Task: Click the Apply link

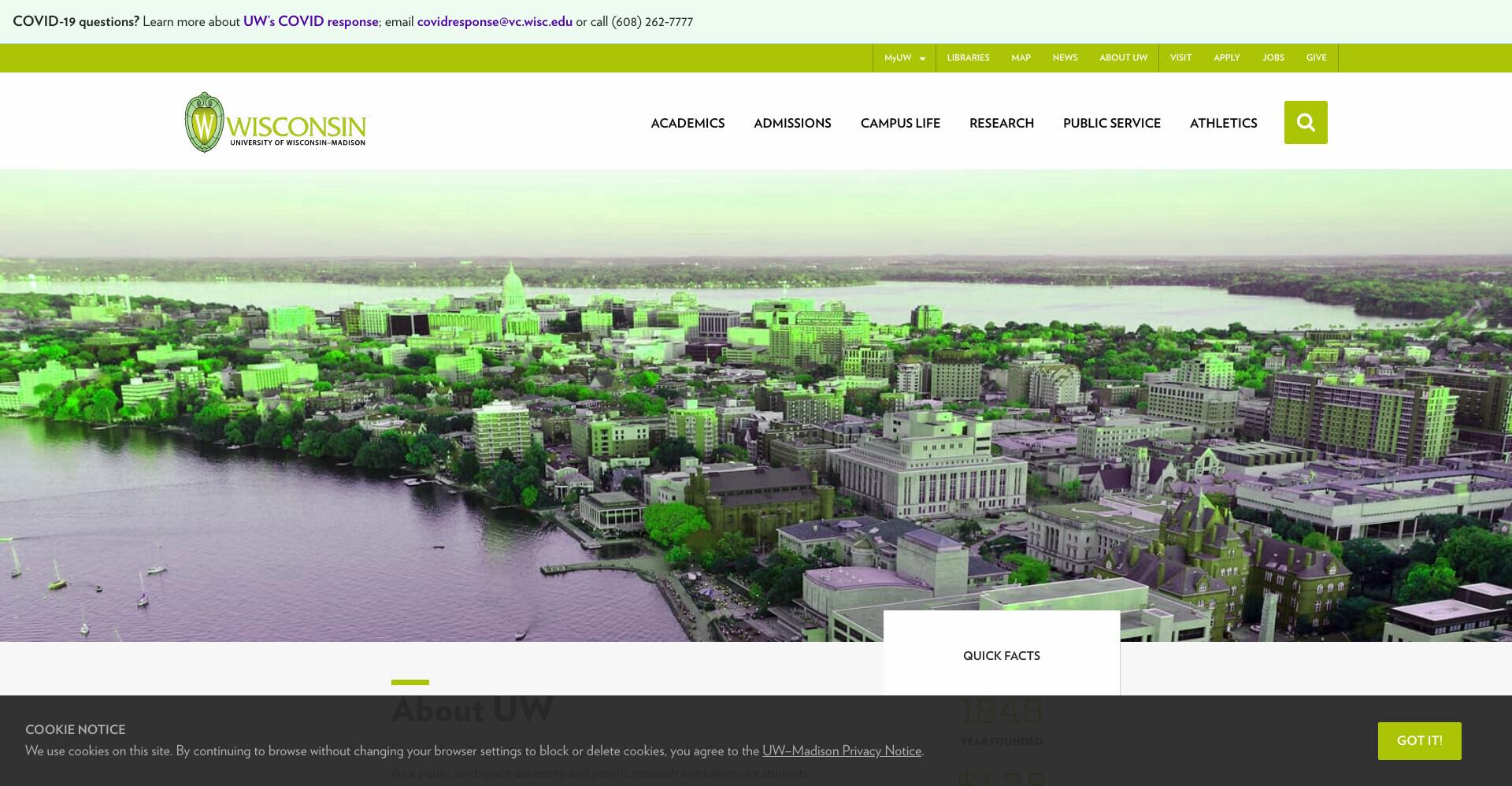Action: point(1226,57)
